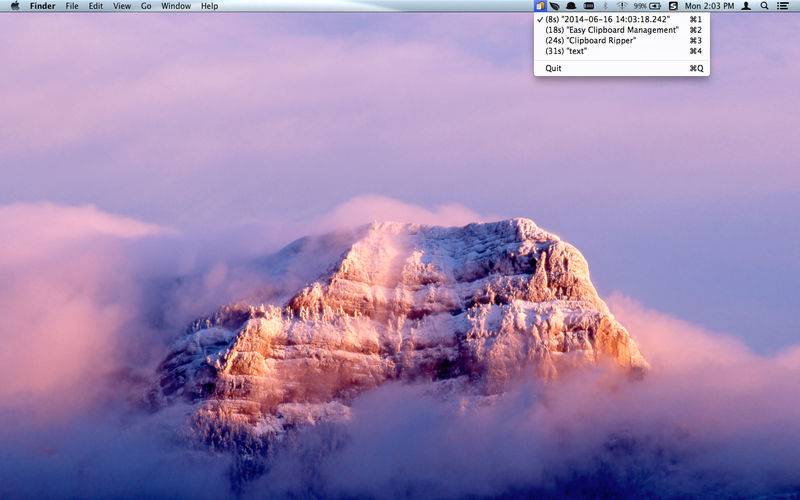800x500 pixels.
Task: Click the 99% battery indicator
Action: (x=647, y=6)
